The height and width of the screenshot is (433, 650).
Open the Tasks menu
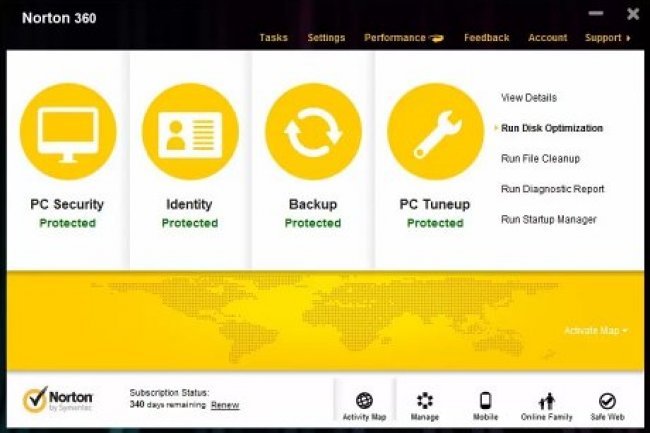(273, 38)
